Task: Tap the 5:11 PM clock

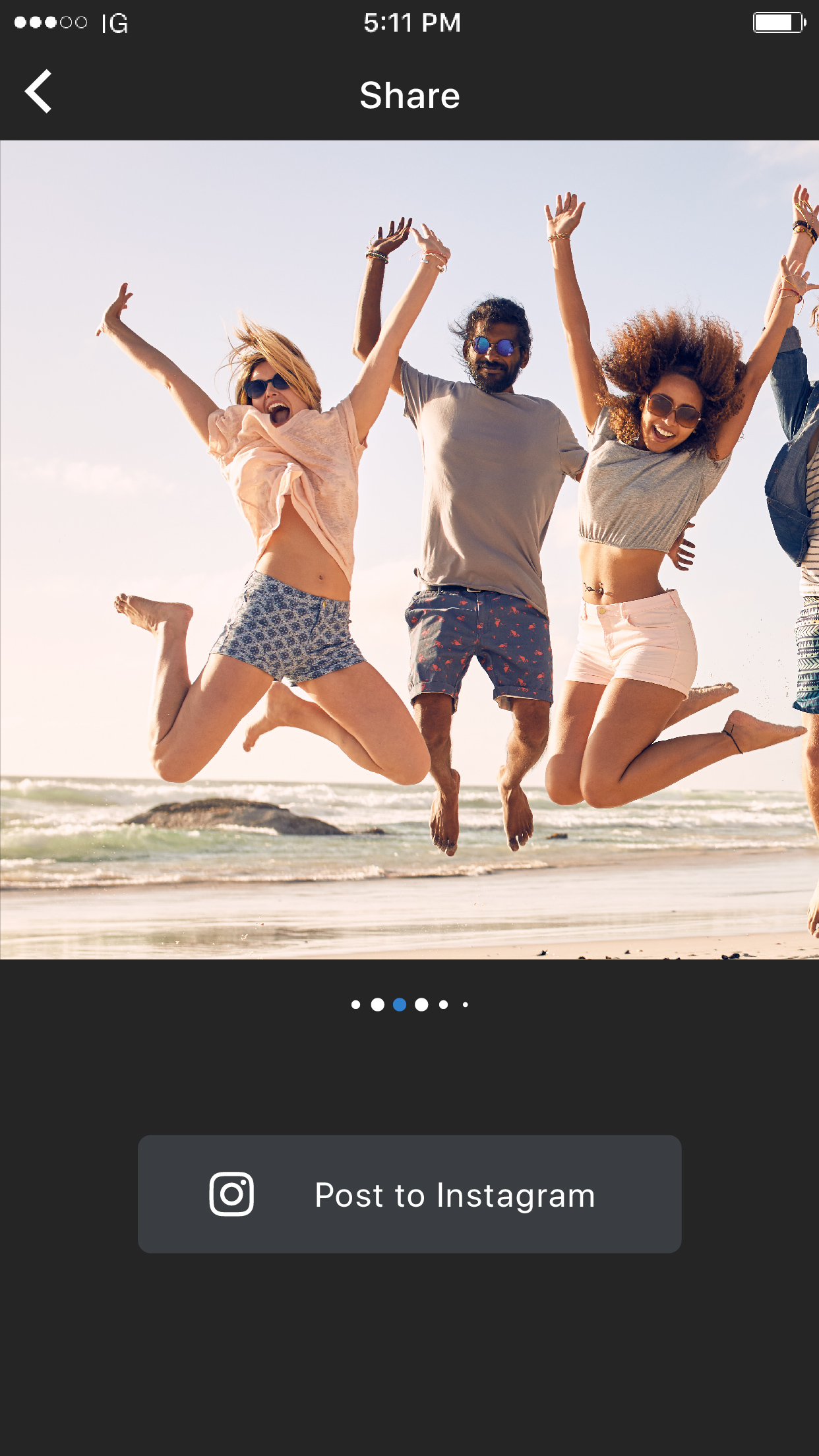Action: (x=411, y=23)
